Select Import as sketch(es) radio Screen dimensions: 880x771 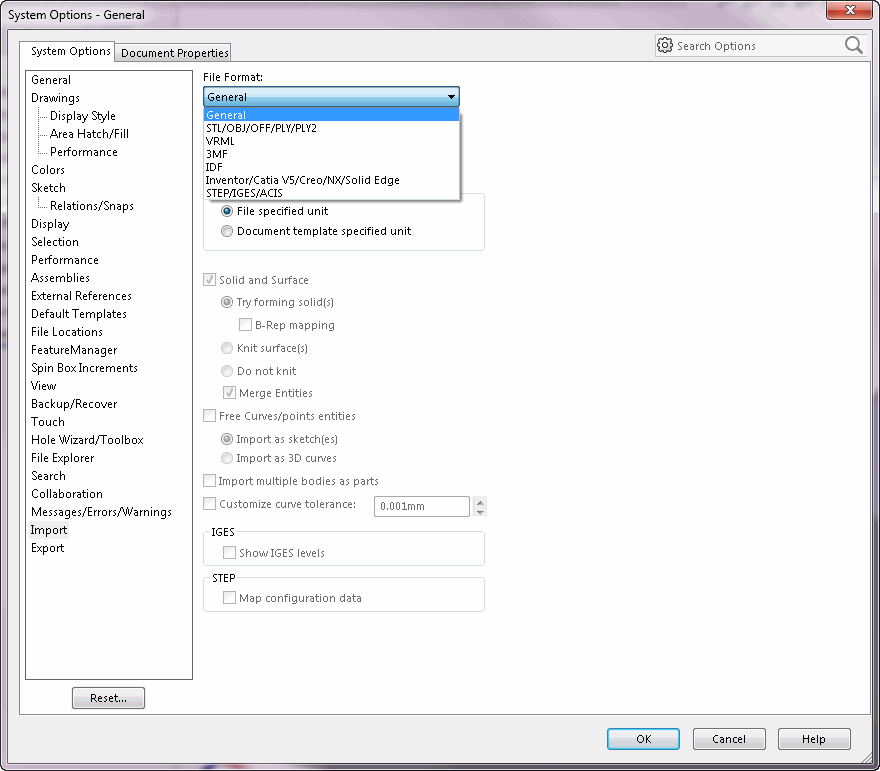(227, 439)
